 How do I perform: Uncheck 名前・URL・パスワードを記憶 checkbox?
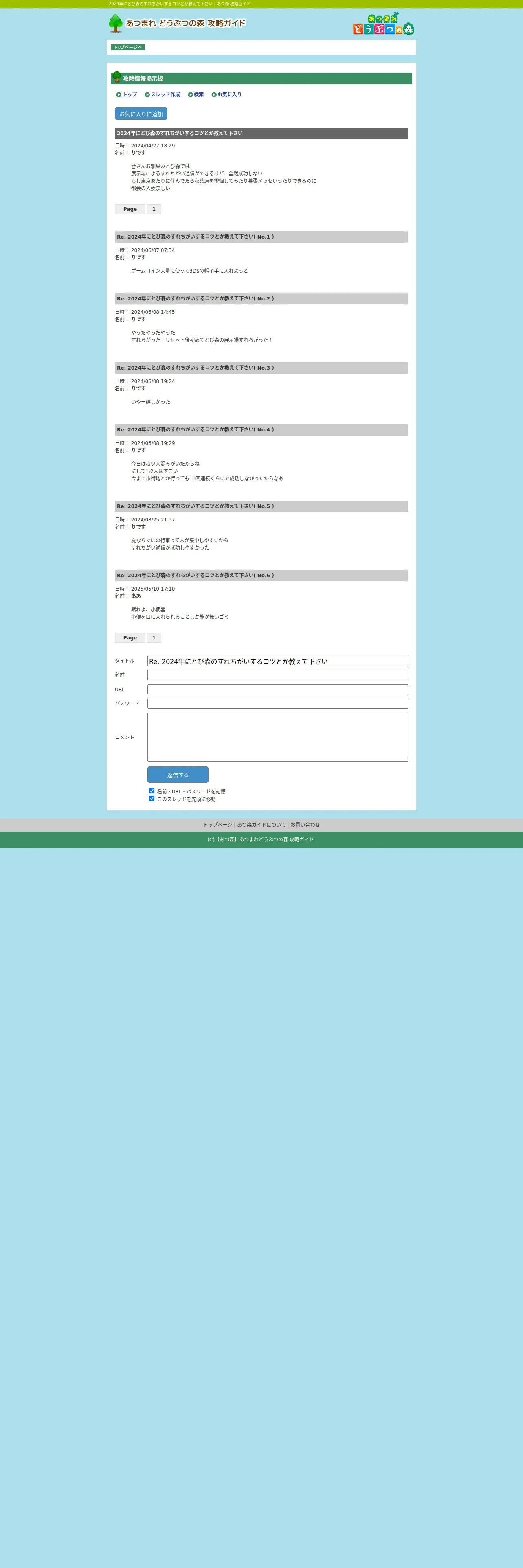152,791
